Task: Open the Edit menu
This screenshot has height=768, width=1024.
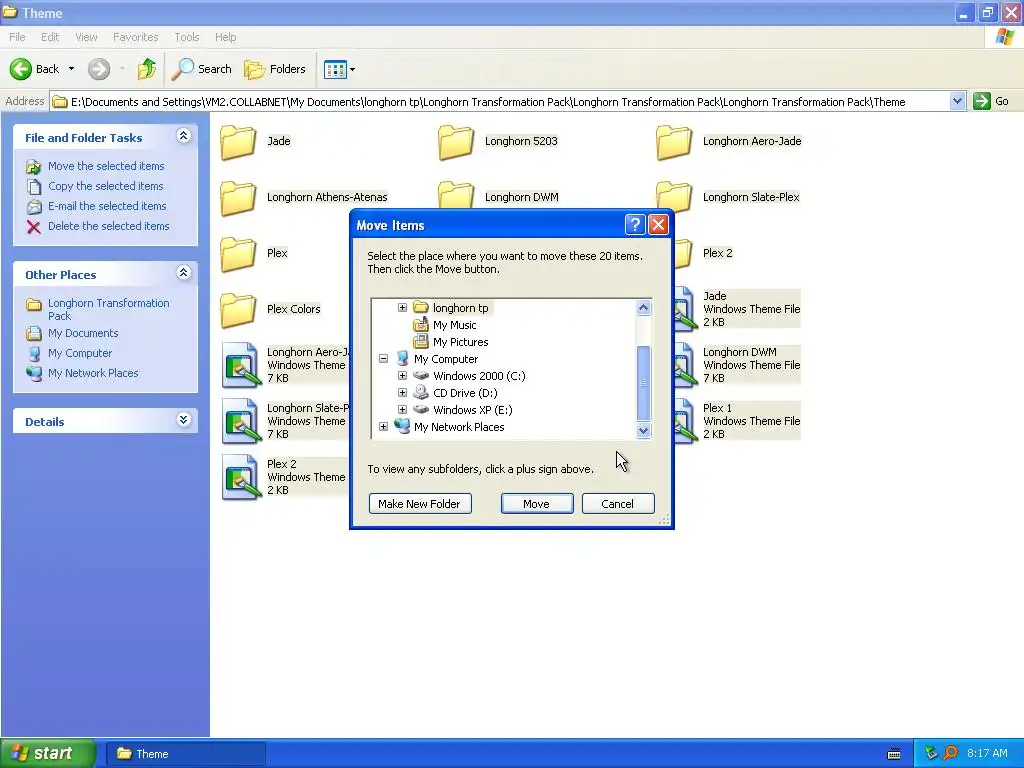Action: pos(50,37)
